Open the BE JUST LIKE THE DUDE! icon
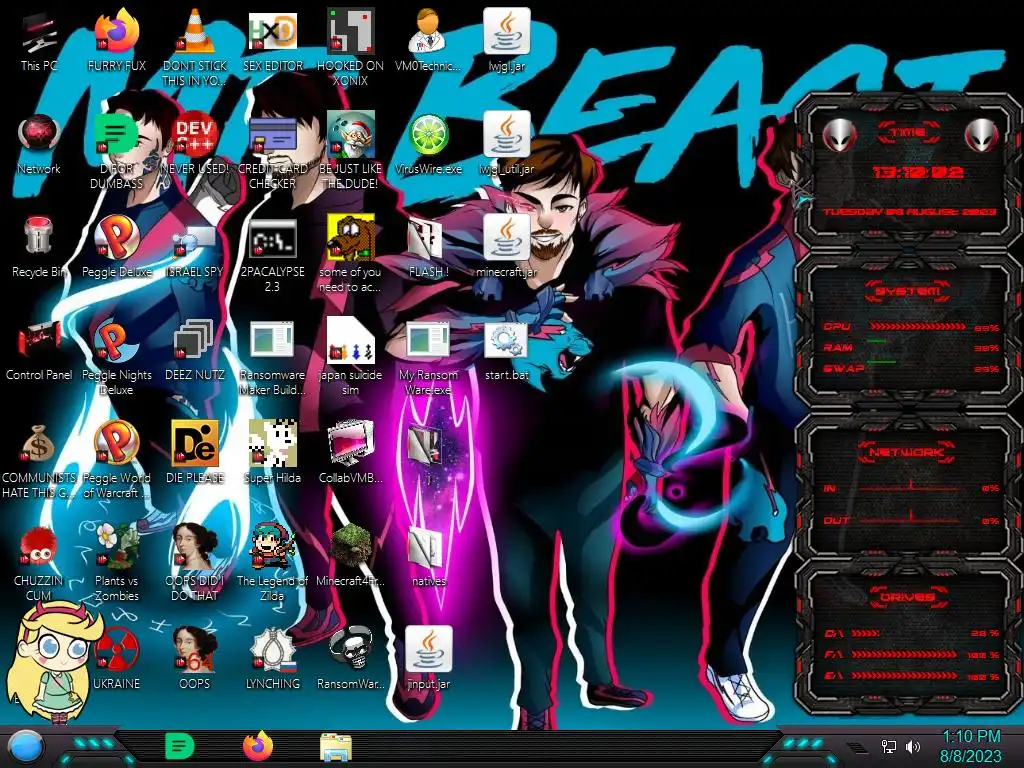The width and height of the screenshot is (1024, 768). coord(350,151)
